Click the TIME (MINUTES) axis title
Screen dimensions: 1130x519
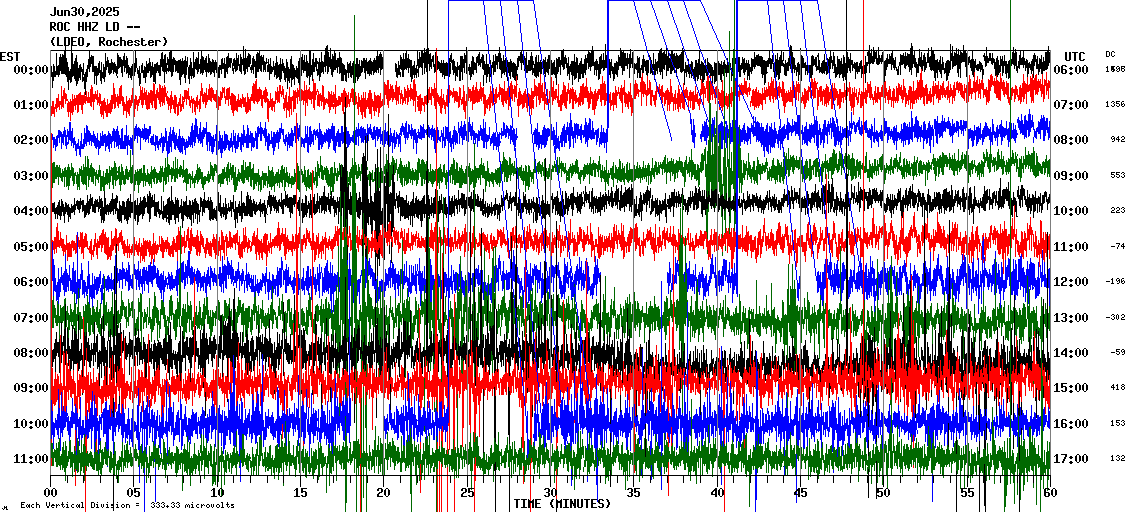[562, 504]
